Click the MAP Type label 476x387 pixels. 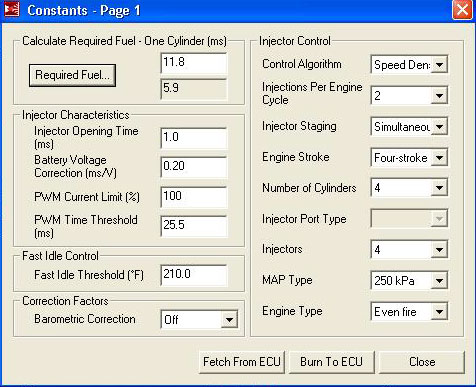click(287, 280)
